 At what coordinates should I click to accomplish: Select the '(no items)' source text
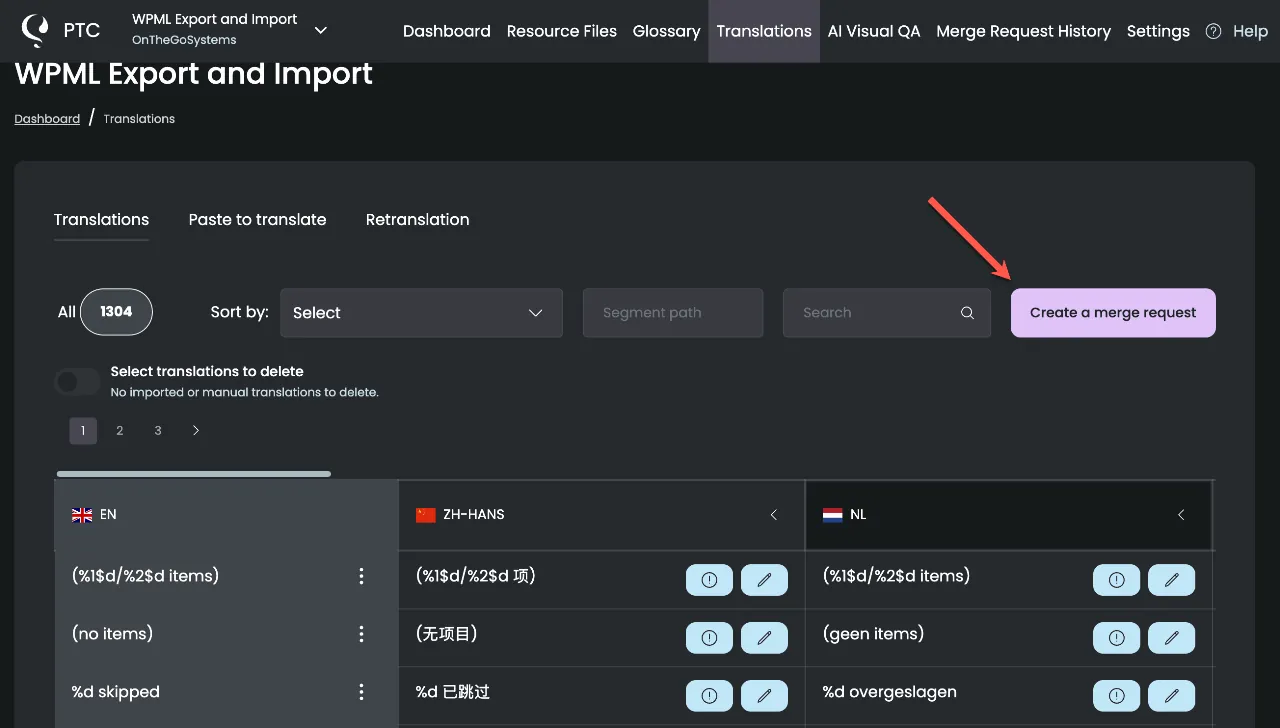[x=112, y=634]
